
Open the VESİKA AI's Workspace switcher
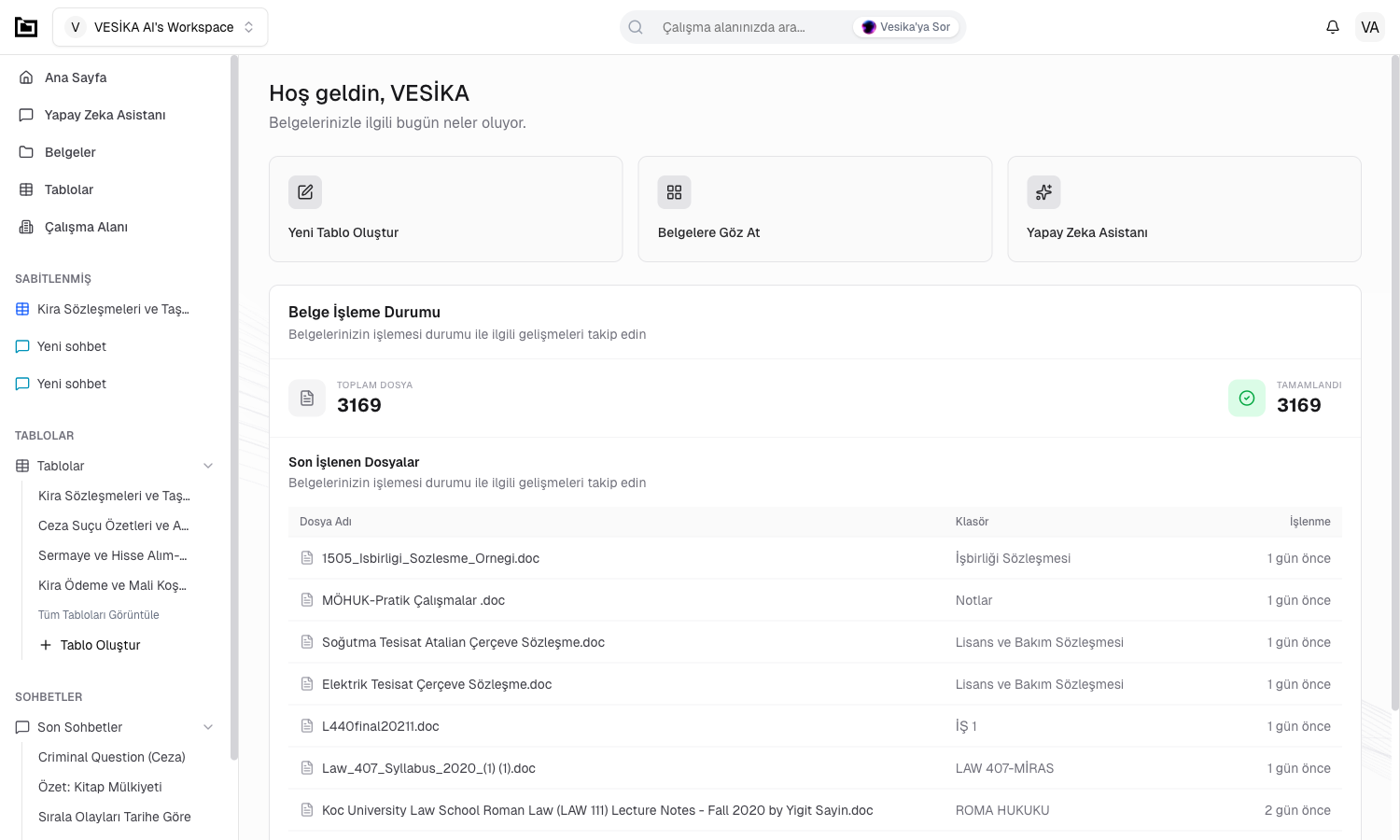pos(161,27)
